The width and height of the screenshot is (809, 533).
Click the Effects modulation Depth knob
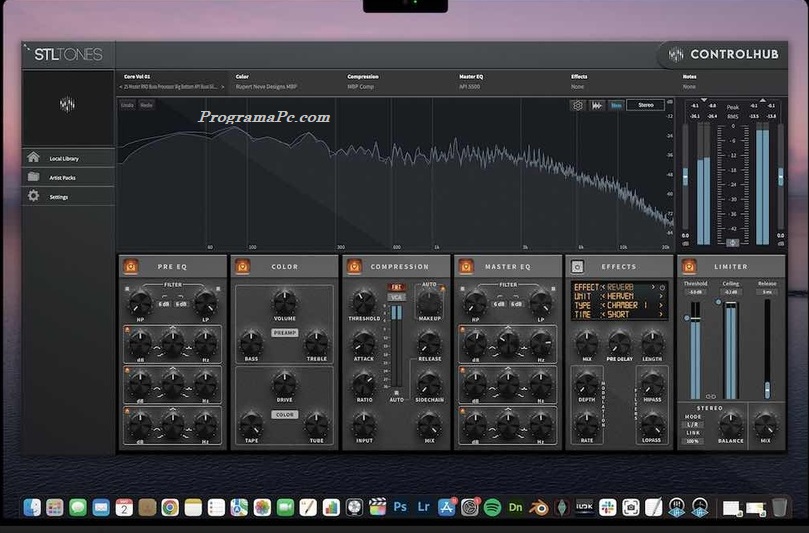pyautogui.click(x=587, y=384)
